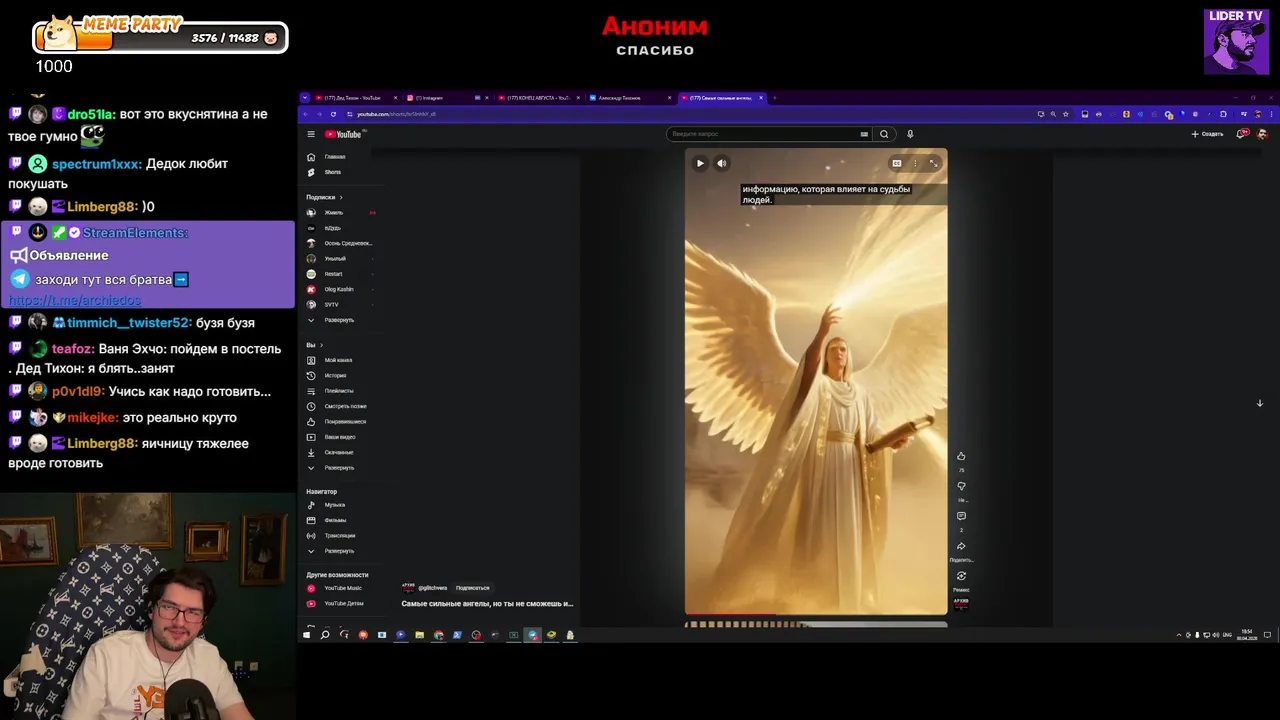This screenshot has height=720, width=1280.
Task: Open YouTube notifications bell
Action: [x=1242, y=134]
